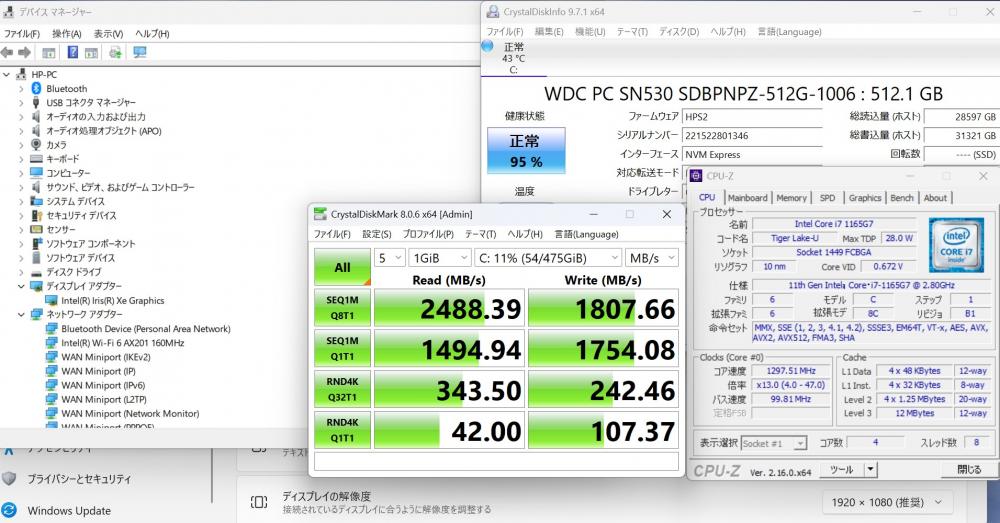The height and width of the screenshot is (523, 1000).
Task: Click the 43 °C temperature reading in CrystalDiskInfo
Action: tap(513, 58)
